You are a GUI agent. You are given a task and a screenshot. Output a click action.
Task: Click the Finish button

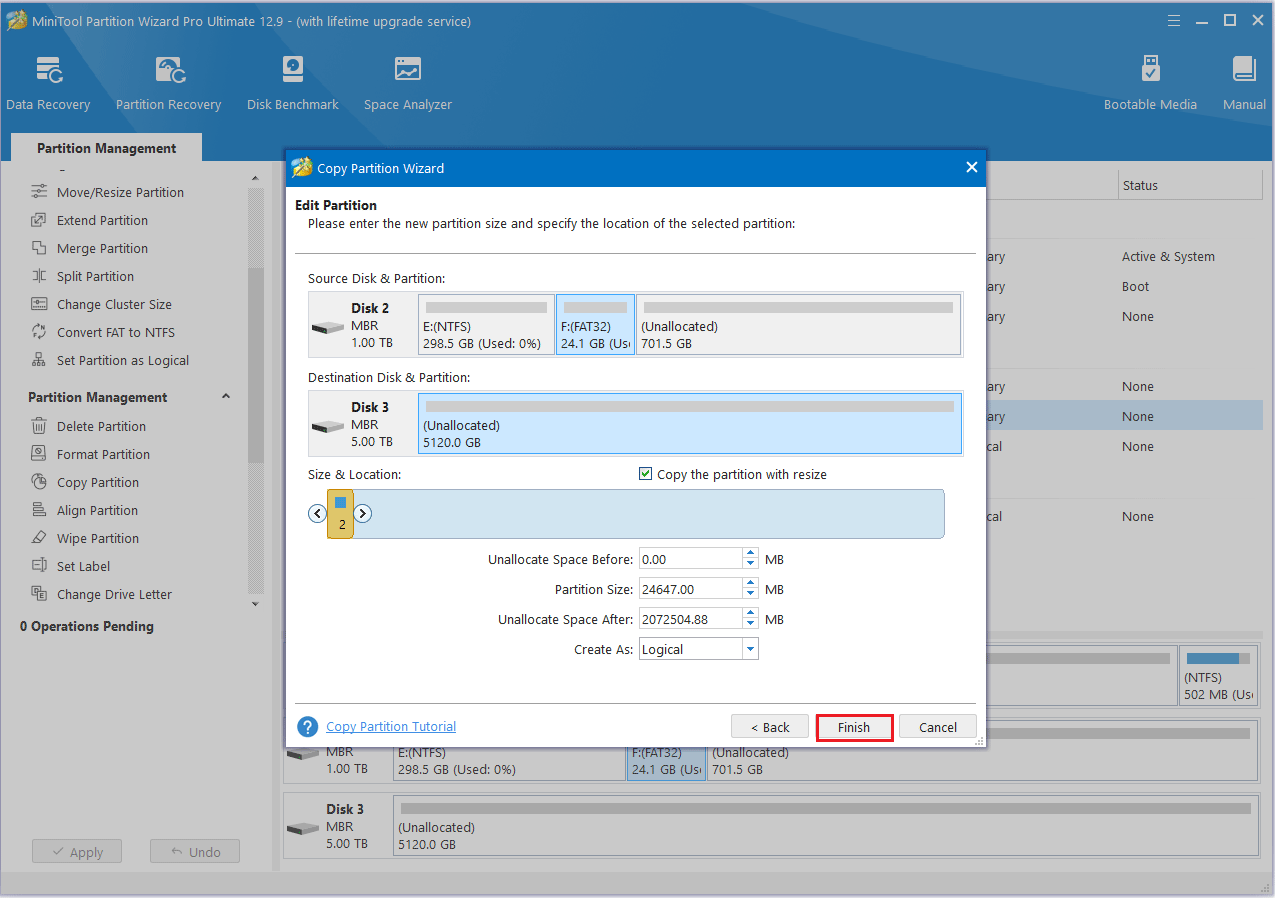854,727
